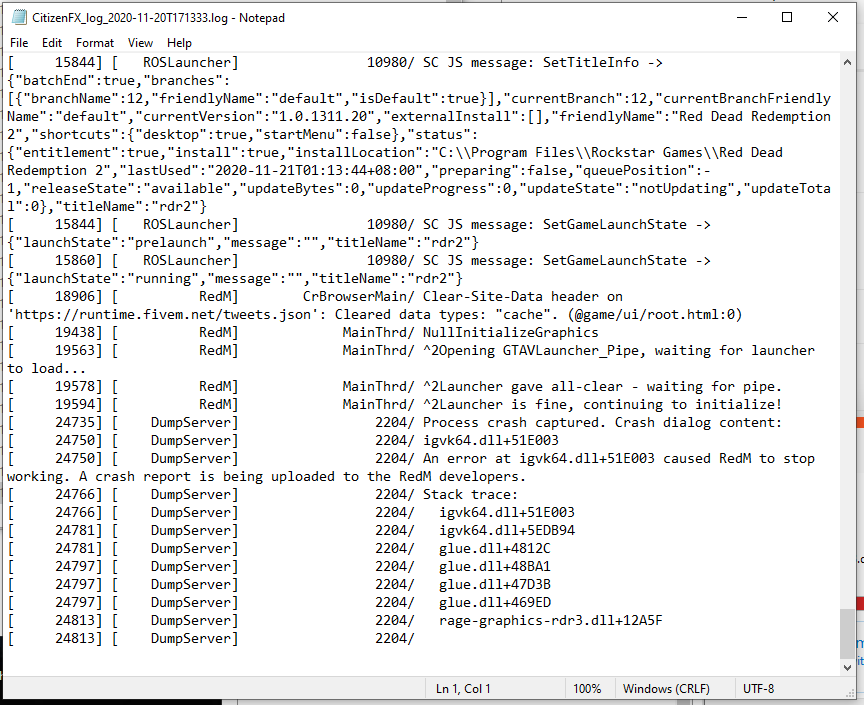The image size is (864, 705).
Task: Open the Format menu
Action: pyautogui.click(x=95, y=42)
